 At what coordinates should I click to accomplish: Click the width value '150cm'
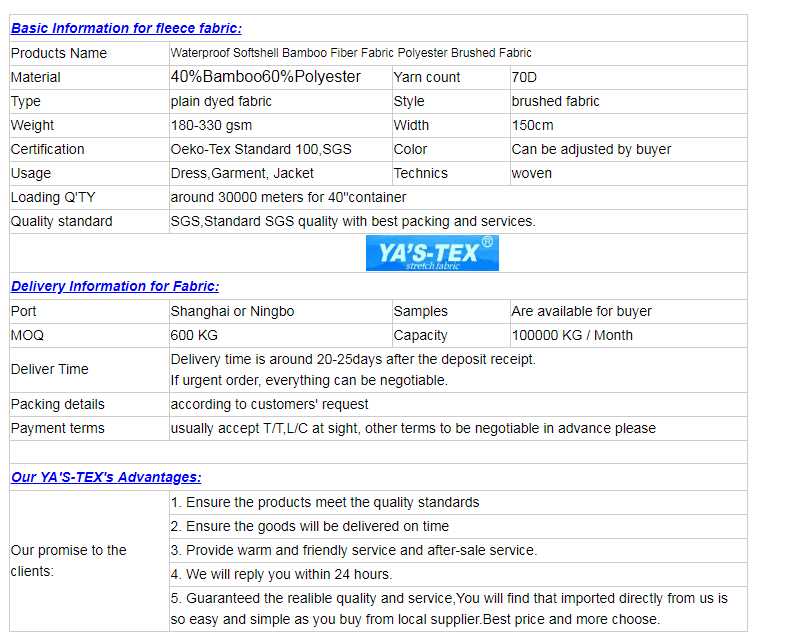pyautogui.click(x=532, y=125)
